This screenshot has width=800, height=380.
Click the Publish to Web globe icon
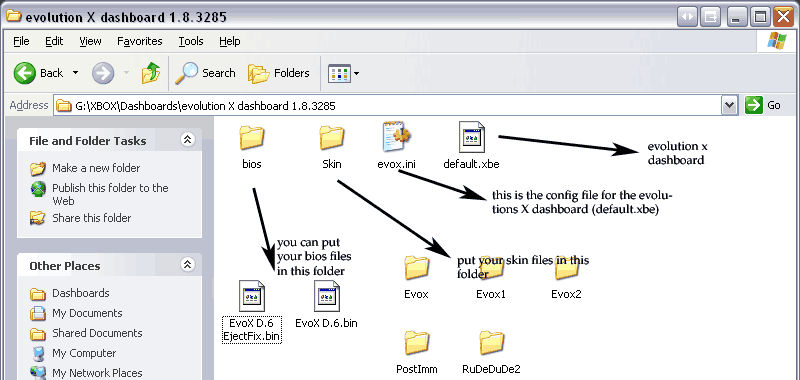(x=38, y=189)
